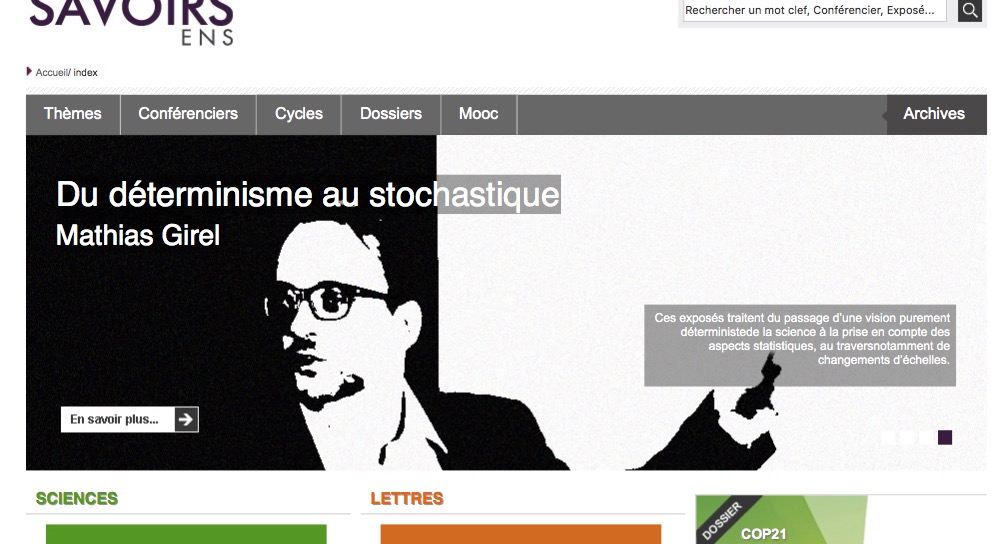Open the SCIENCES section heading
The width and height of the screenshot is (991, 544).
tap(76, 499)
